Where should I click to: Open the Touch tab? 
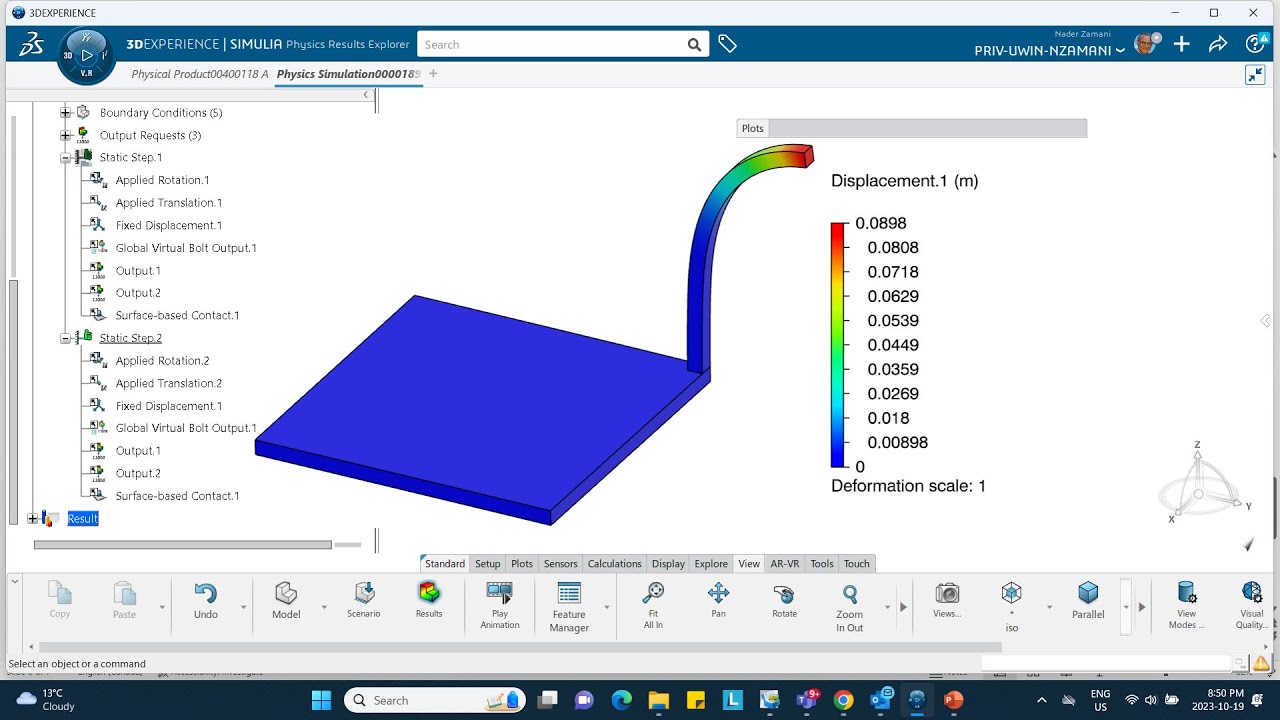coord(857,564)
